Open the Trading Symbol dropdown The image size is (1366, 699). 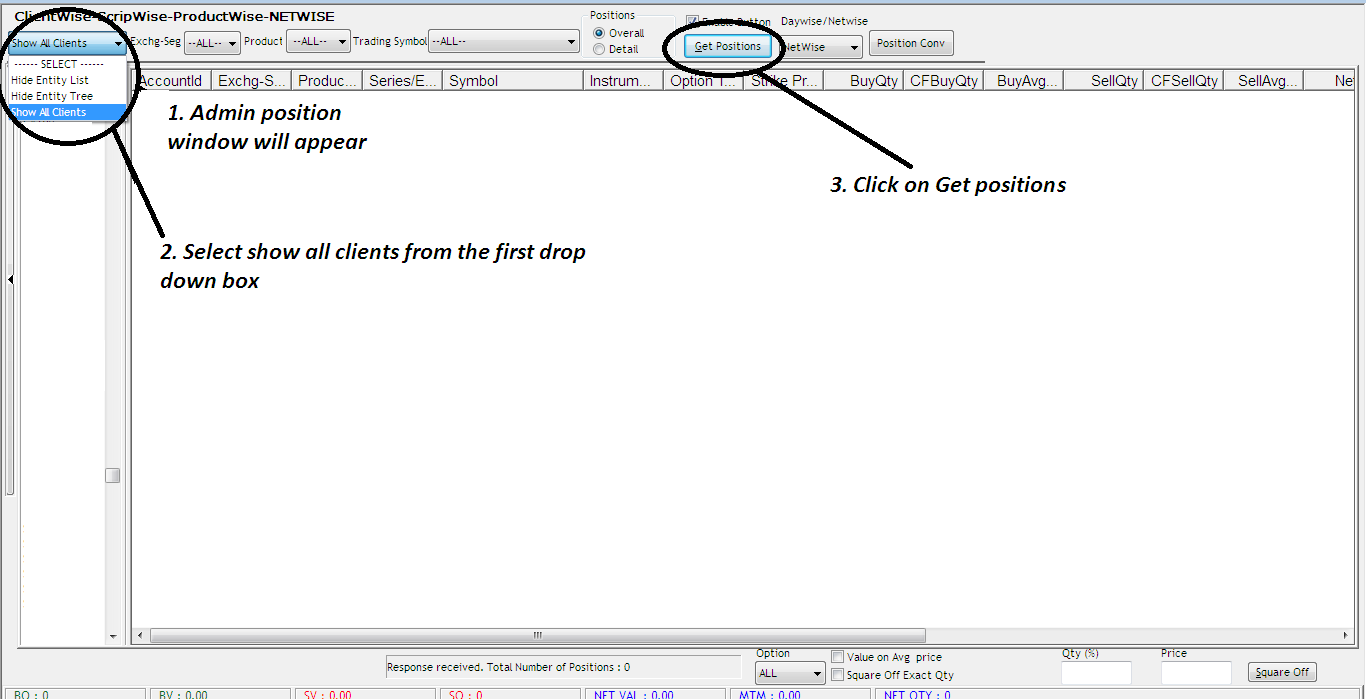pyautogui.click(x=504, y=42)
